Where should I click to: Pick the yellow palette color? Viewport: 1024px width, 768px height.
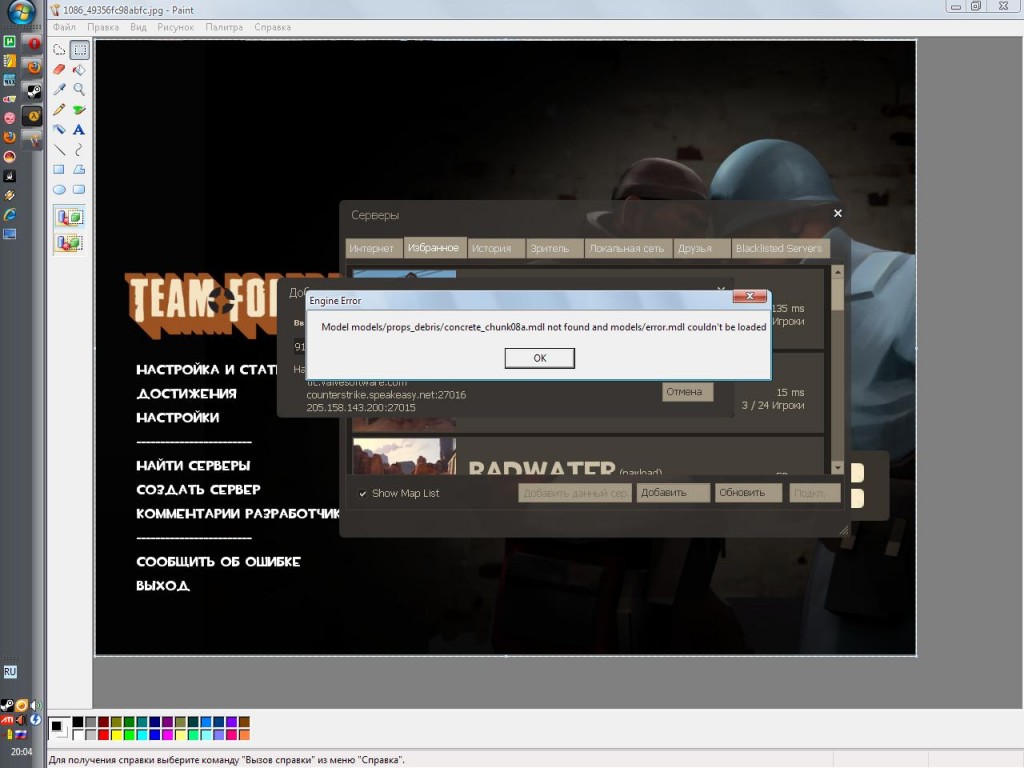click(x=116, y=735)
